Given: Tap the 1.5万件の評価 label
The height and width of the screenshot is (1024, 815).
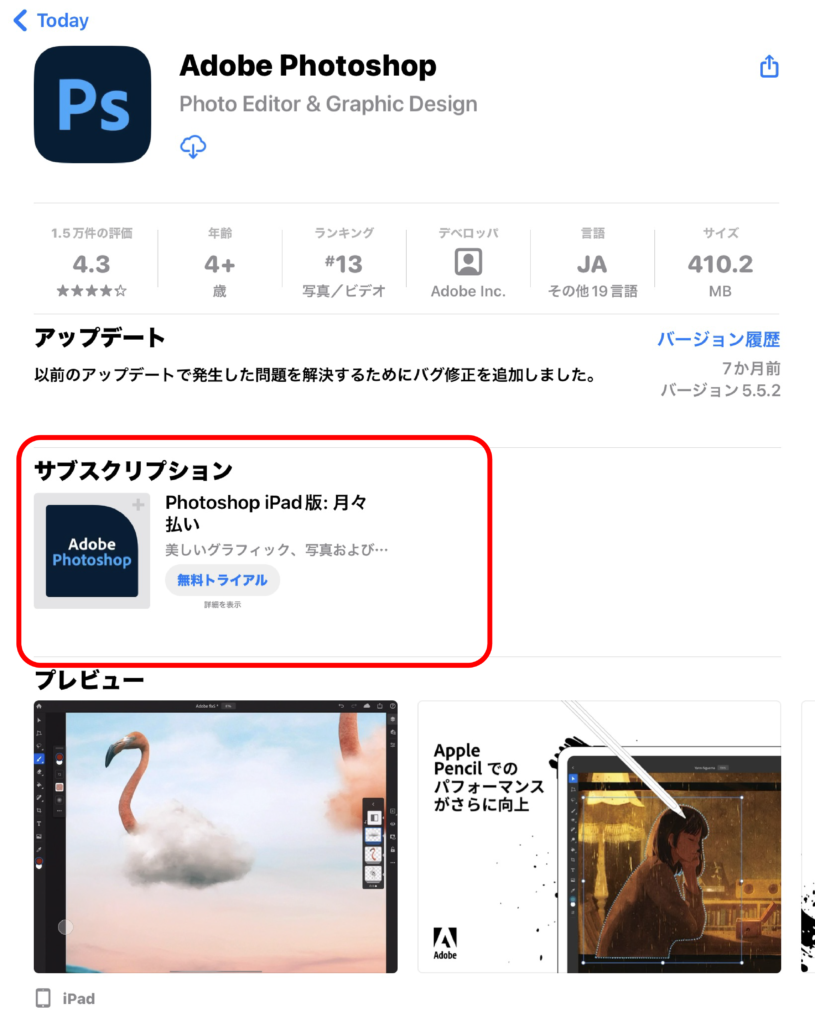Looking at the screenshot, I should tap(91, 233).
